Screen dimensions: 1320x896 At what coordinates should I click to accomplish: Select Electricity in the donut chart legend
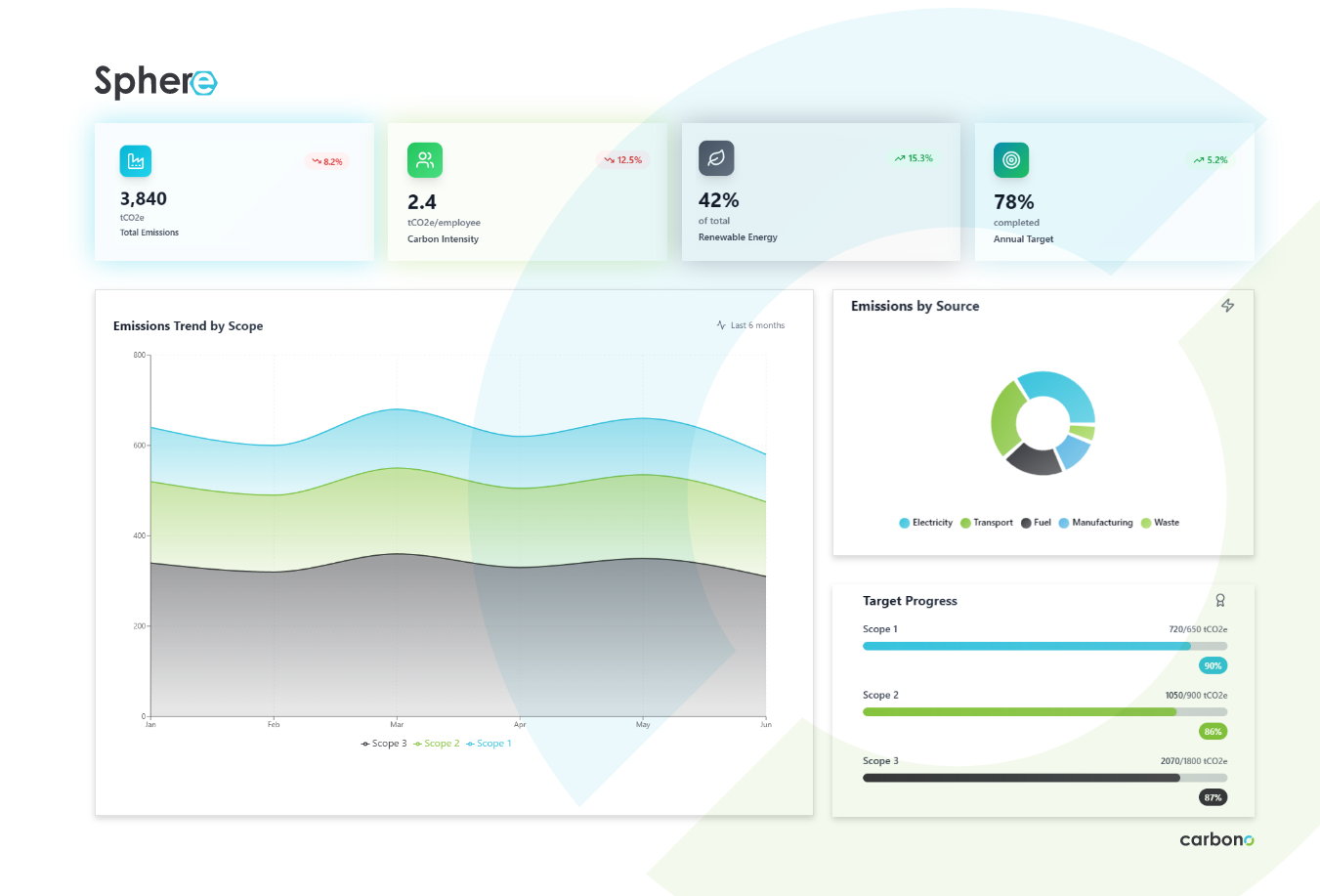click(x=926, y=523)
